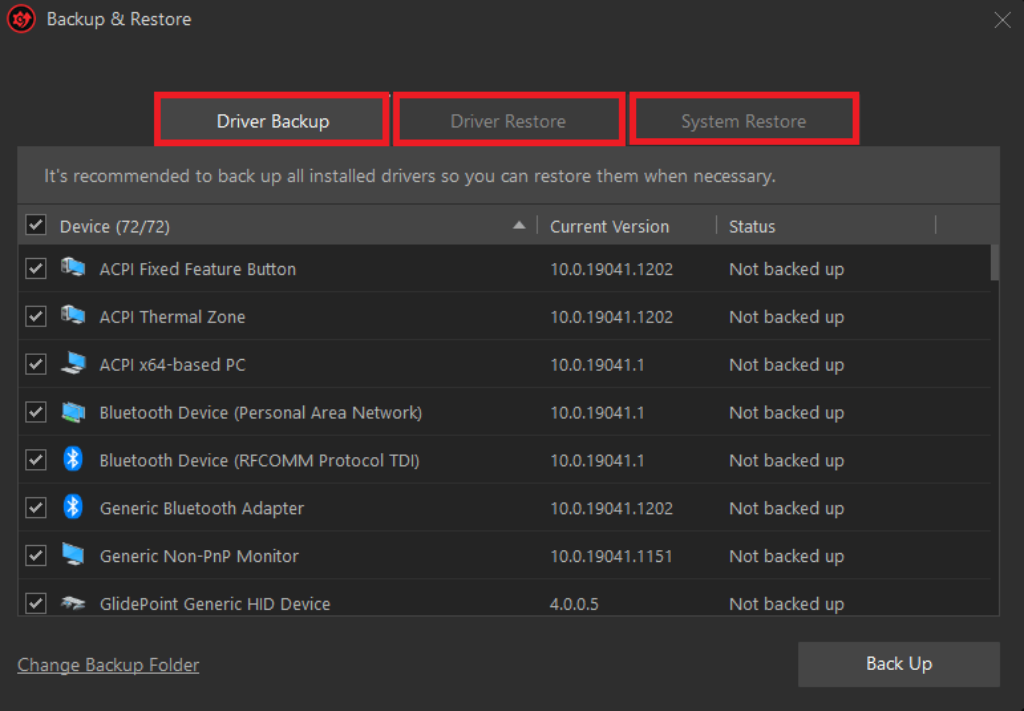The height and width of the screenshot is (711, 1024).
Task: Select the Generic Non-PnP Monitor name
Action: (x=199, y=556)
